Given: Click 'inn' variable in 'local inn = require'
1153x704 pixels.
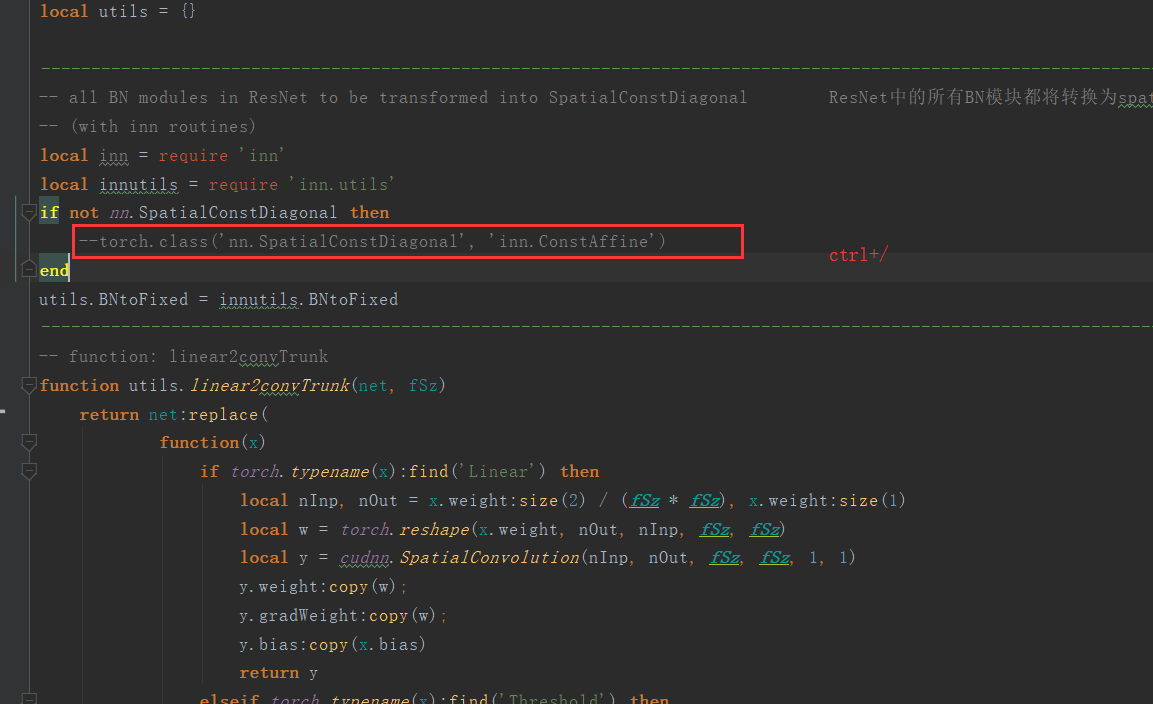Looking at the screenshot, I should tap(113, 156).
